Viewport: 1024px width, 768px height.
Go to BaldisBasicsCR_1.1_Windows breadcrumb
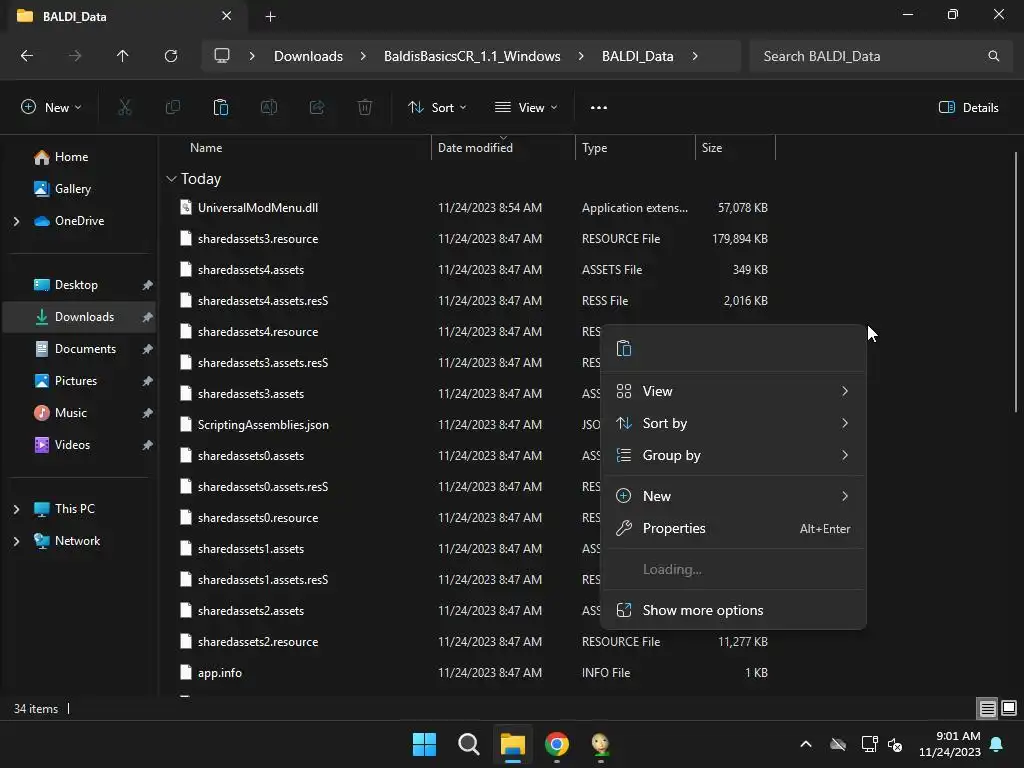click(x=472, y=56)
